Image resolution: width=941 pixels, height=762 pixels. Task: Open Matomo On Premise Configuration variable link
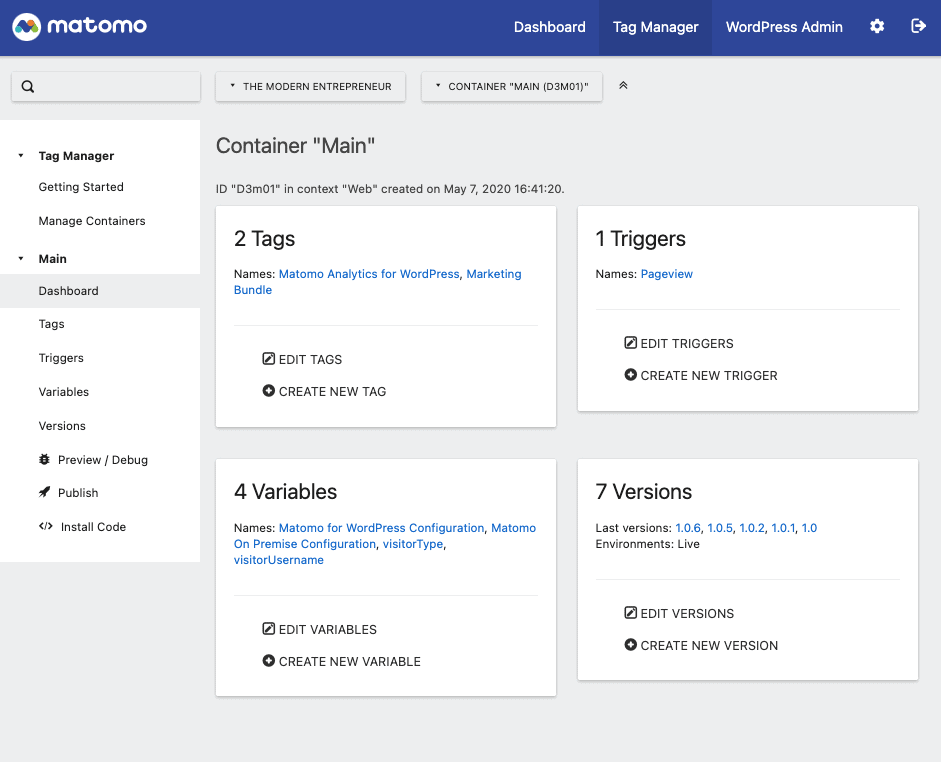click(x=305, y=544)
